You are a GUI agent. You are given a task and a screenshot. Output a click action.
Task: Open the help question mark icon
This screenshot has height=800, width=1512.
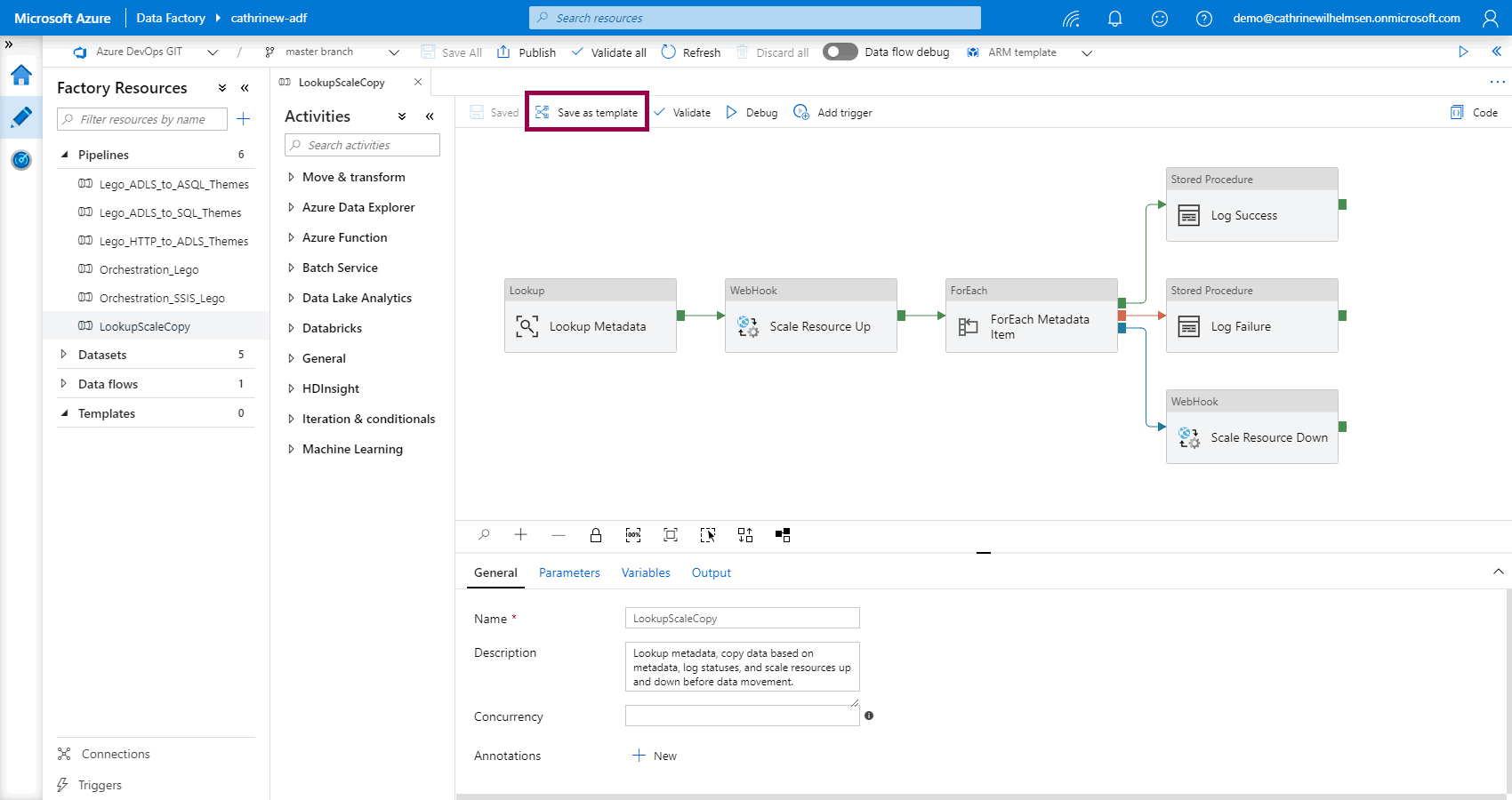(x=1203, y=19)
